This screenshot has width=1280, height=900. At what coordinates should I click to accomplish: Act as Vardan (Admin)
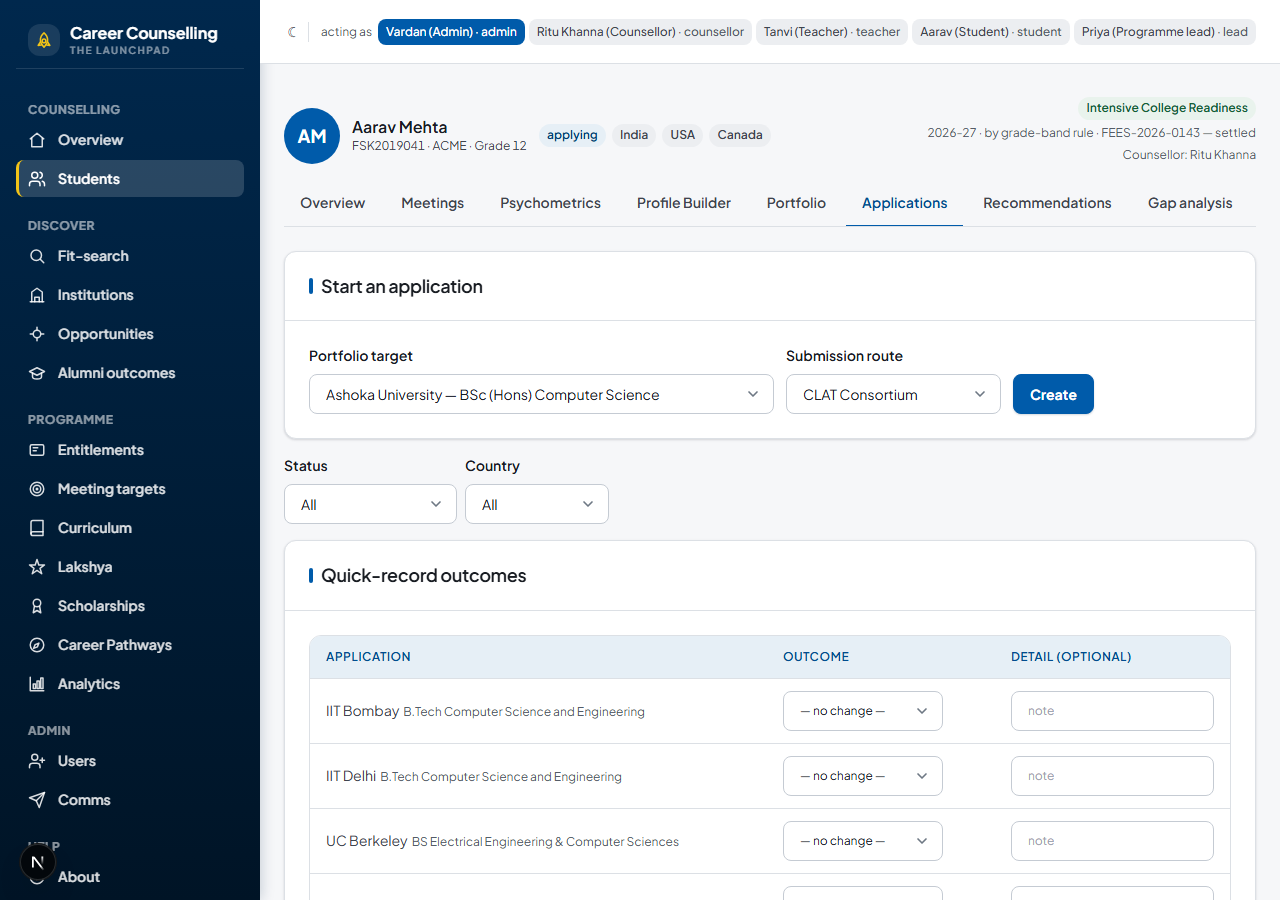tap(451, 32)
